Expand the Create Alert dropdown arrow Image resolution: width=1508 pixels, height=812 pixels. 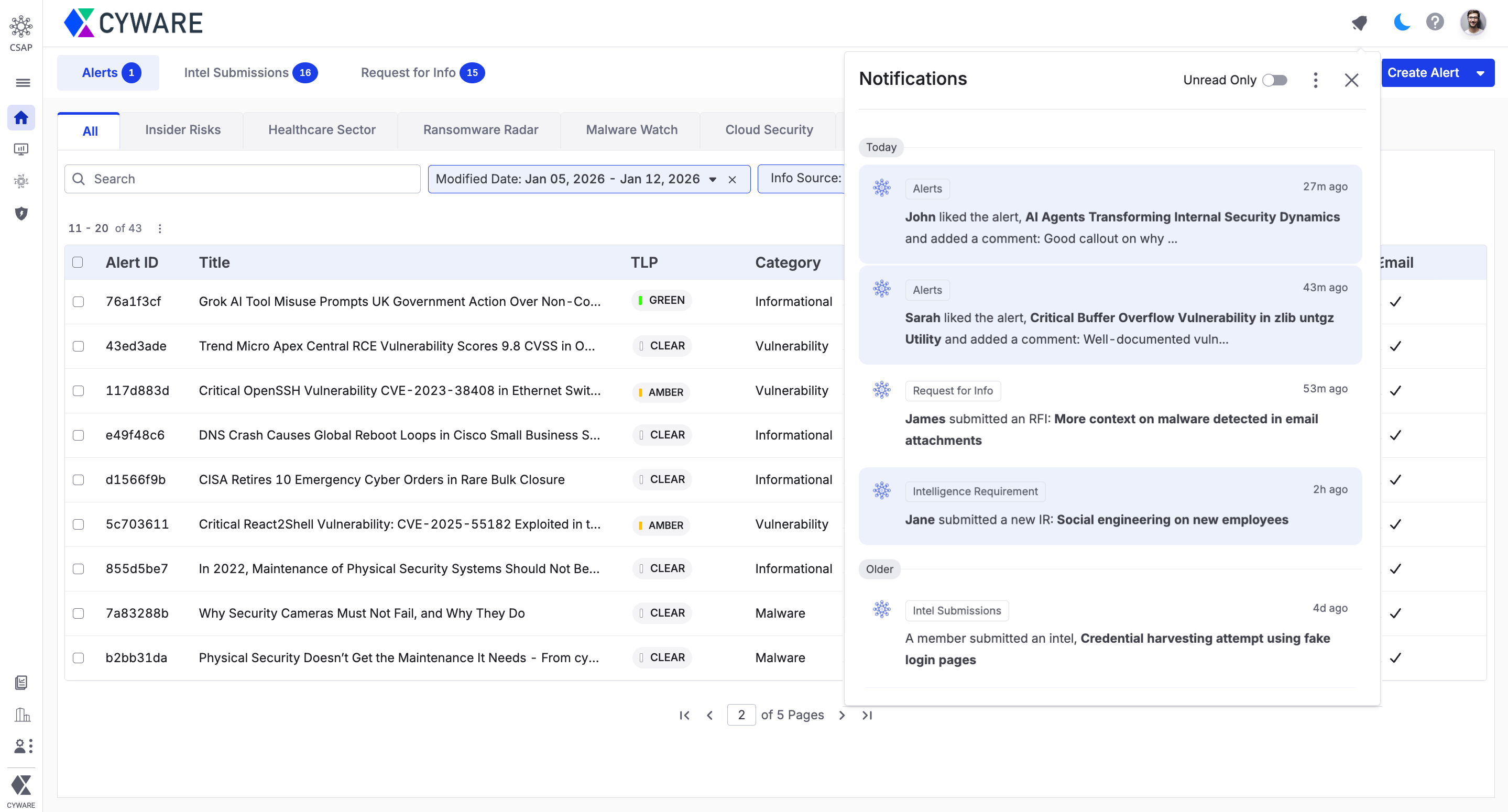(x=1481, y=73)
